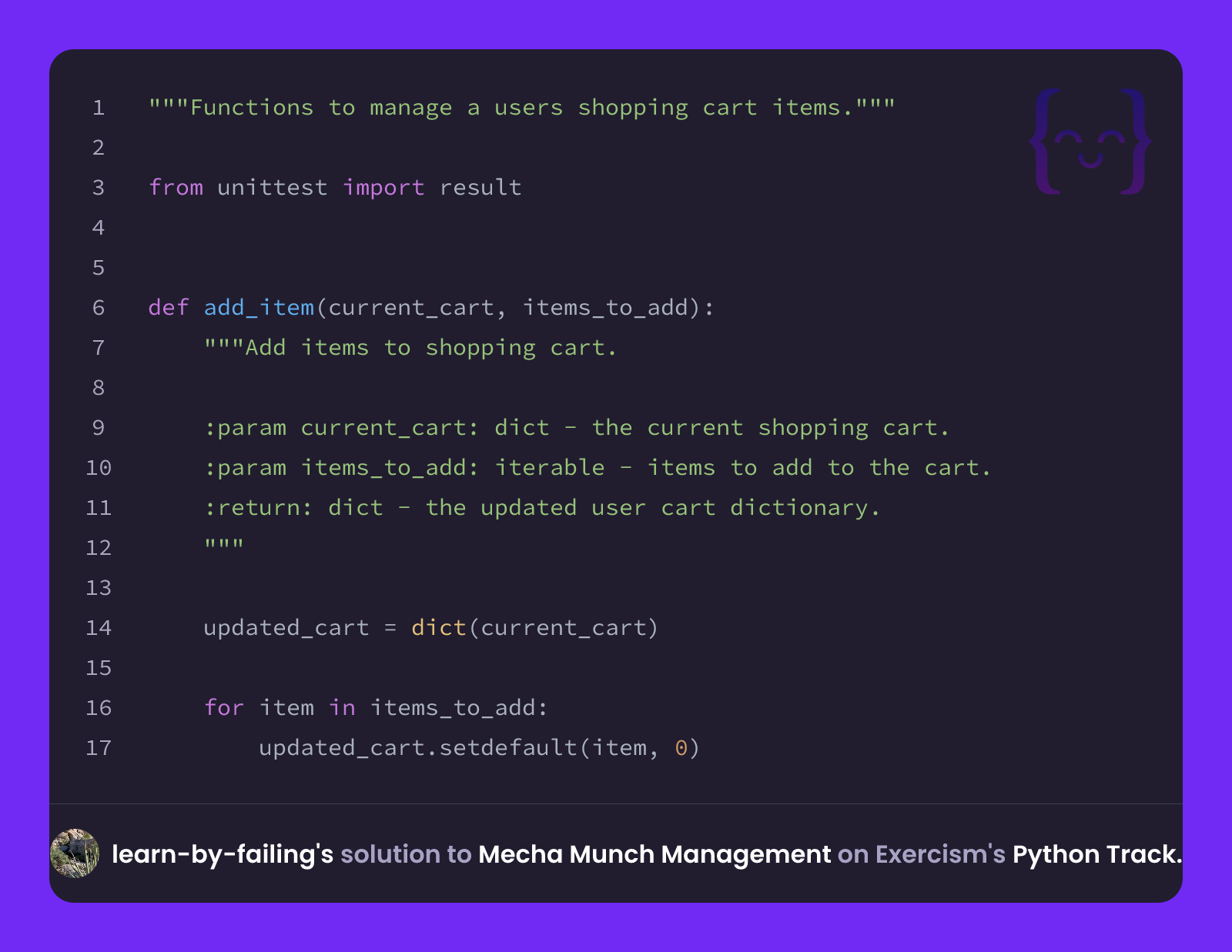Click line number 17
This screenshot has width=1232, height=952.
coord(99,747)
